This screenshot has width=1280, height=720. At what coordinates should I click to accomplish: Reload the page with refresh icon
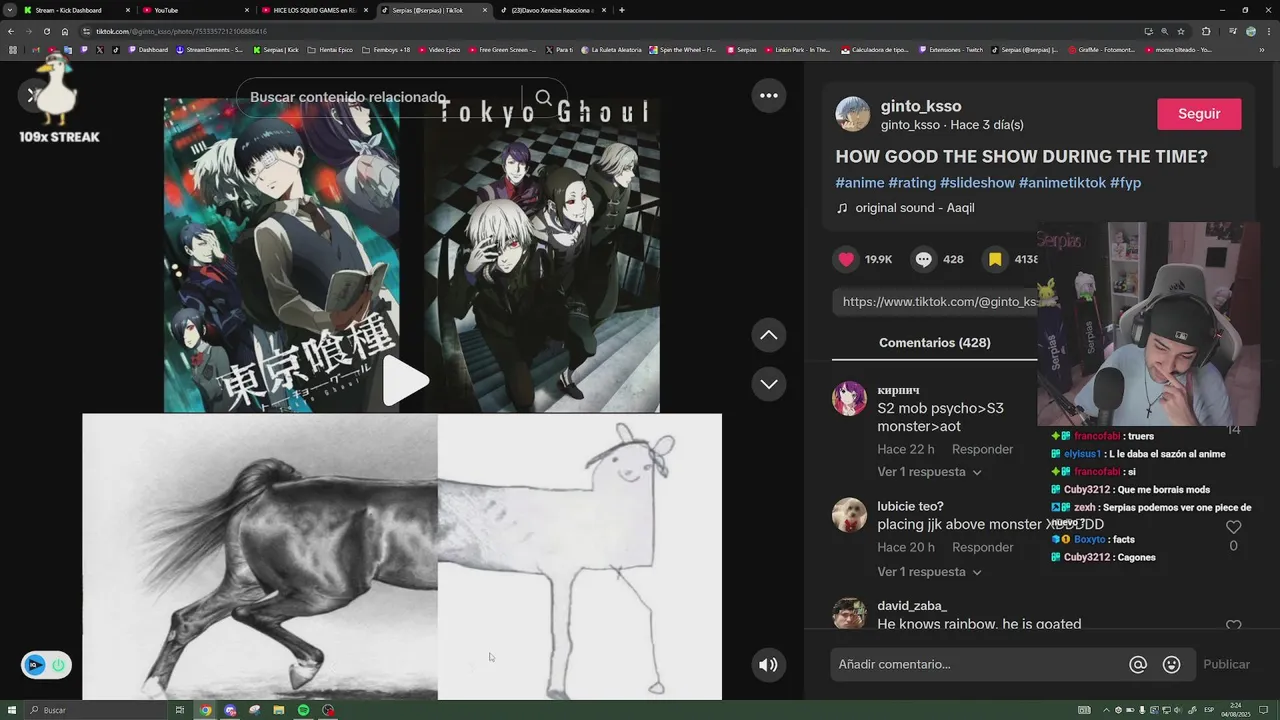(x=46, y=31)
